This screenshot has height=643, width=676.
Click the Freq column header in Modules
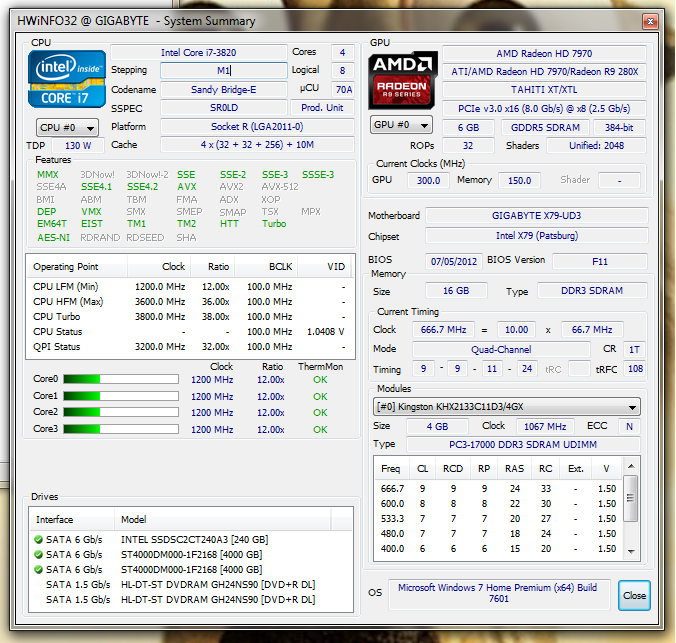pos(391,469)
